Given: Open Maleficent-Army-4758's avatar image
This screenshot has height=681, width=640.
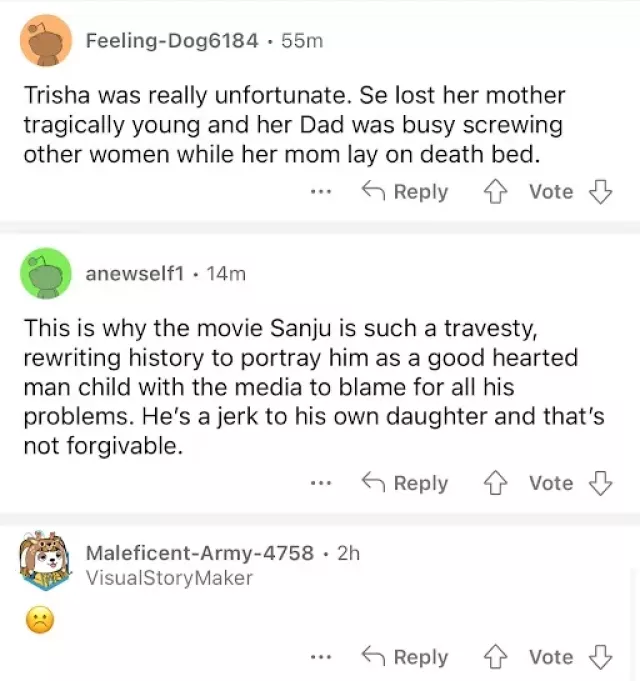Looking at the screenshot, I should (x=45, y=560).
